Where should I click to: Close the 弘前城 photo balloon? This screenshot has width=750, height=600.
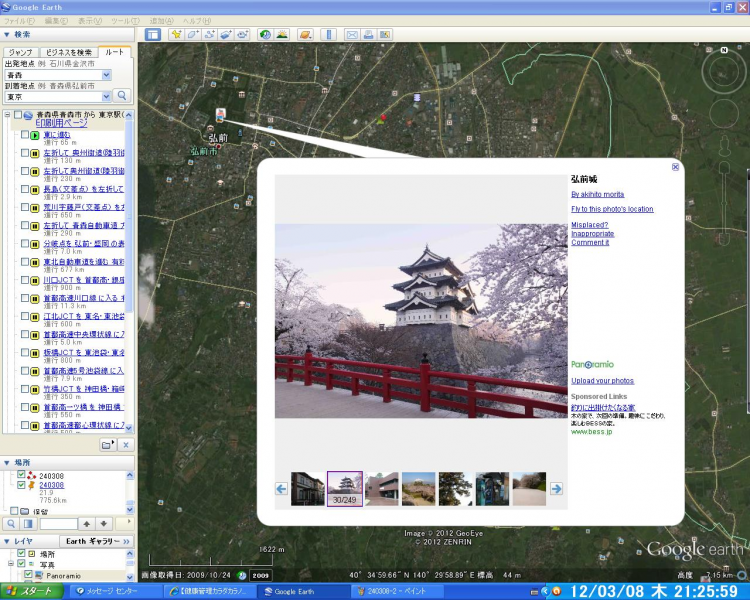tap(675, 167)
